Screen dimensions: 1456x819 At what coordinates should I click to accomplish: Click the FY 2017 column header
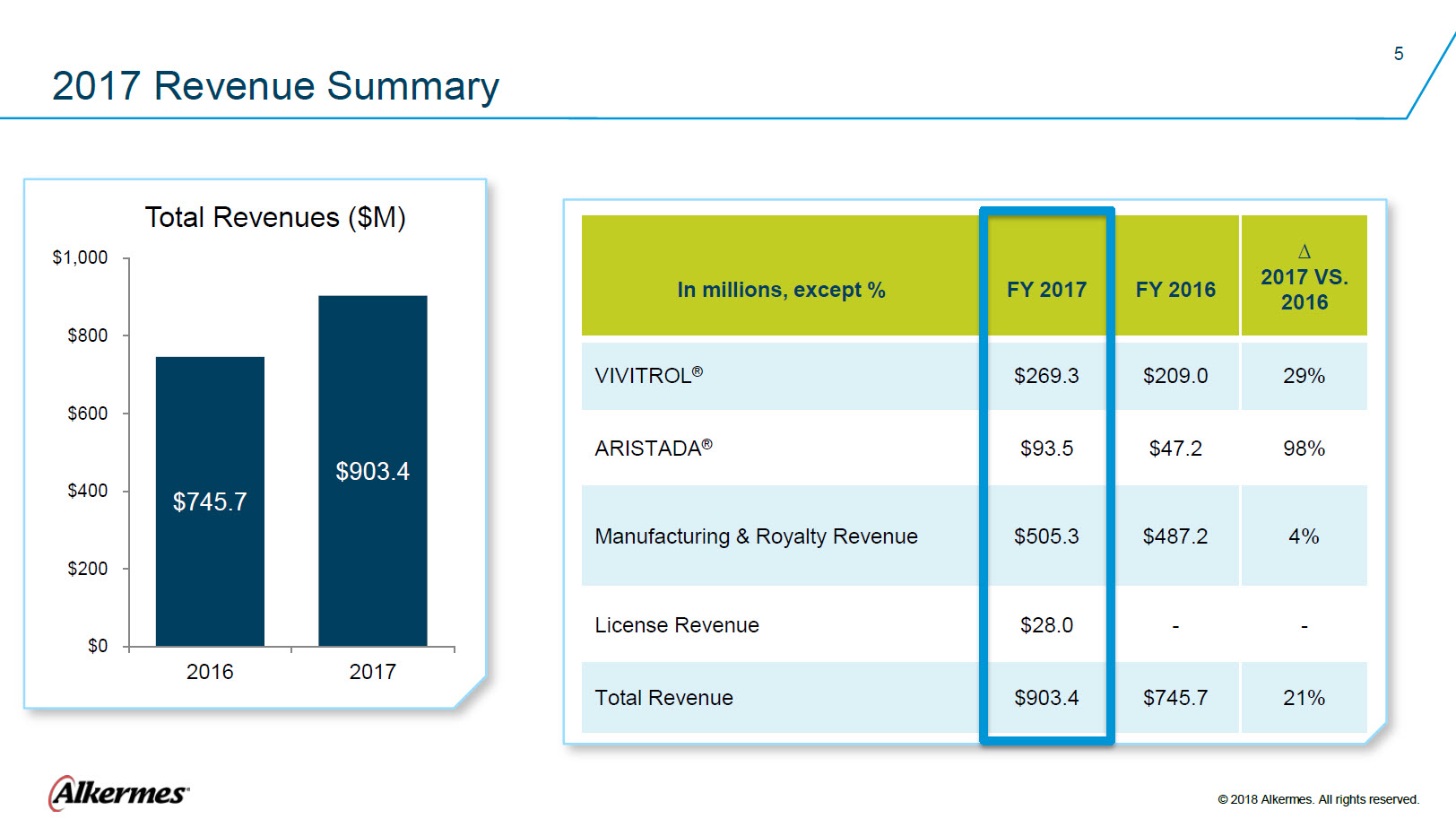1046,290
